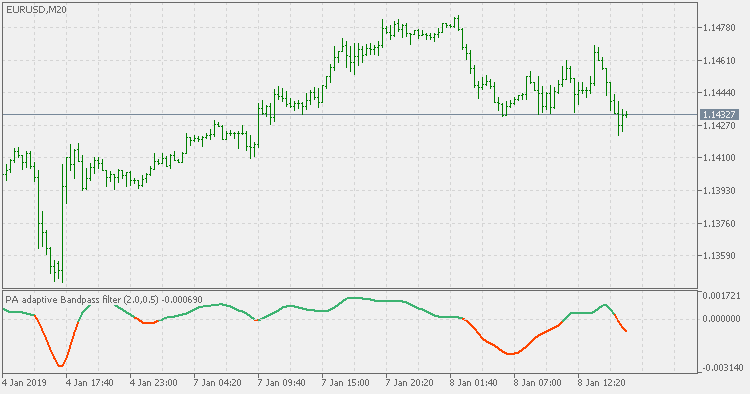Image resolution: width=750 pixels, height=394 pixels.
Task: Click the 1.14100 price scale value
Action: pyautogui.click(x=719, y=158)
